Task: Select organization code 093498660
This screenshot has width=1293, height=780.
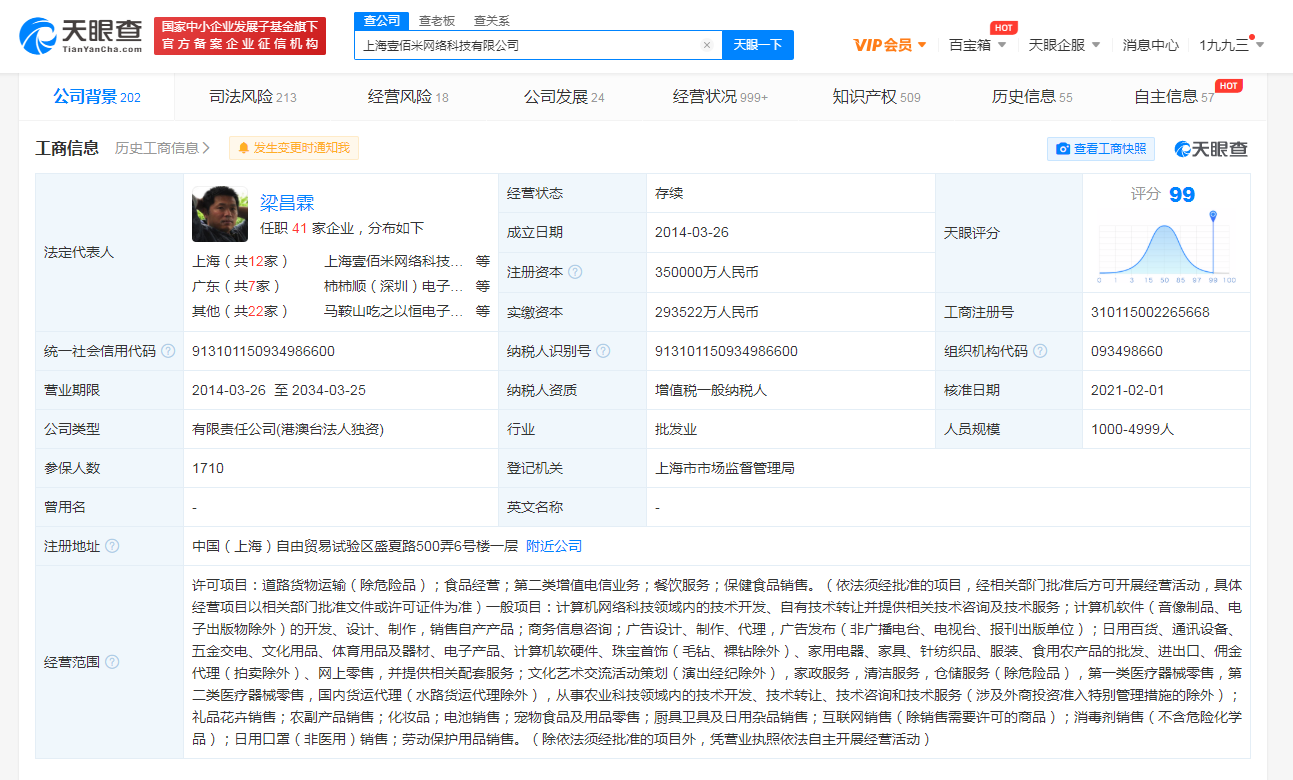Action: [x=1127, y=351]
